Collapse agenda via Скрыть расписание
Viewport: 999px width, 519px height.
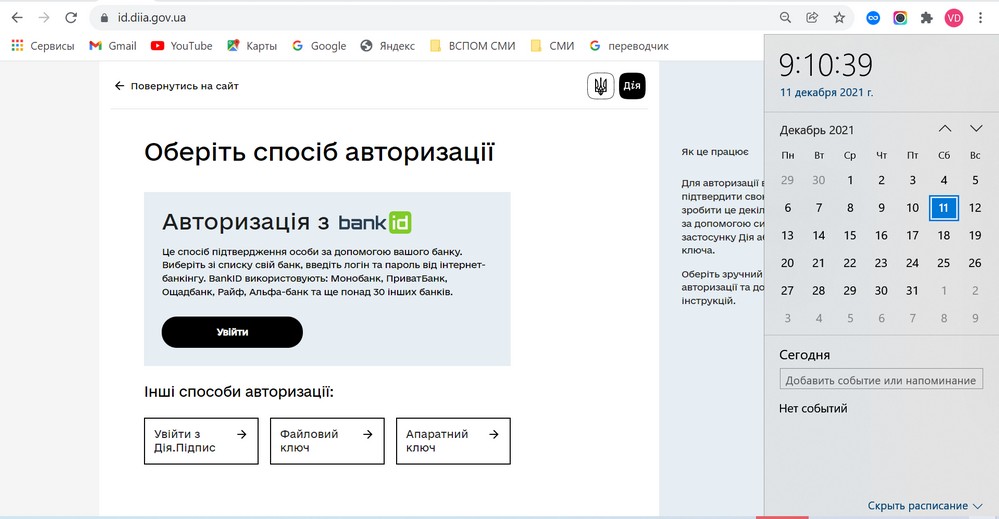click(925, 506)
